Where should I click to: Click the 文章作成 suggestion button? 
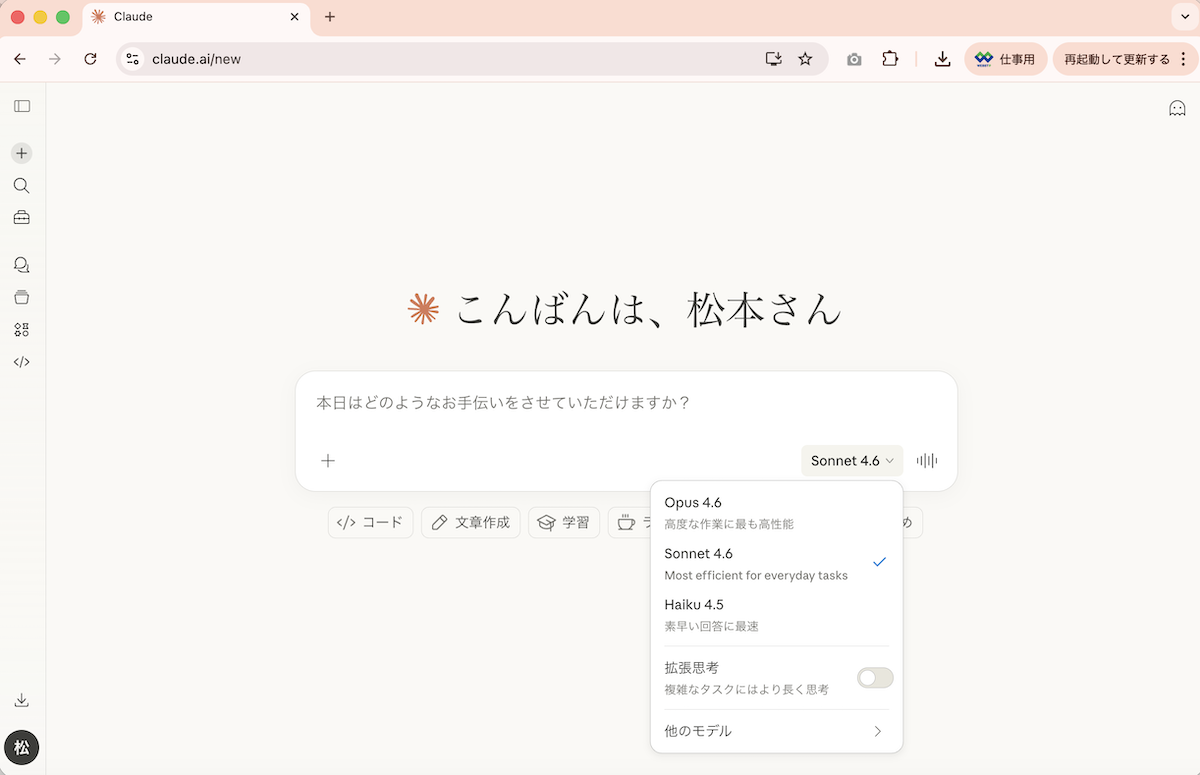[x=471, y=522]
